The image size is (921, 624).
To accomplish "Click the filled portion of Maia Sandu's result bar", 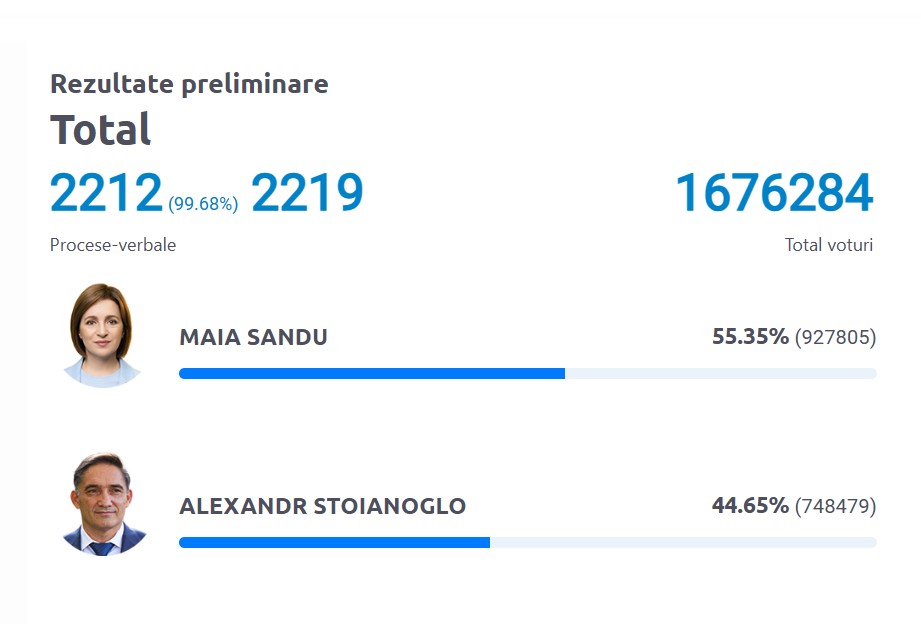I will click(371, 374).
